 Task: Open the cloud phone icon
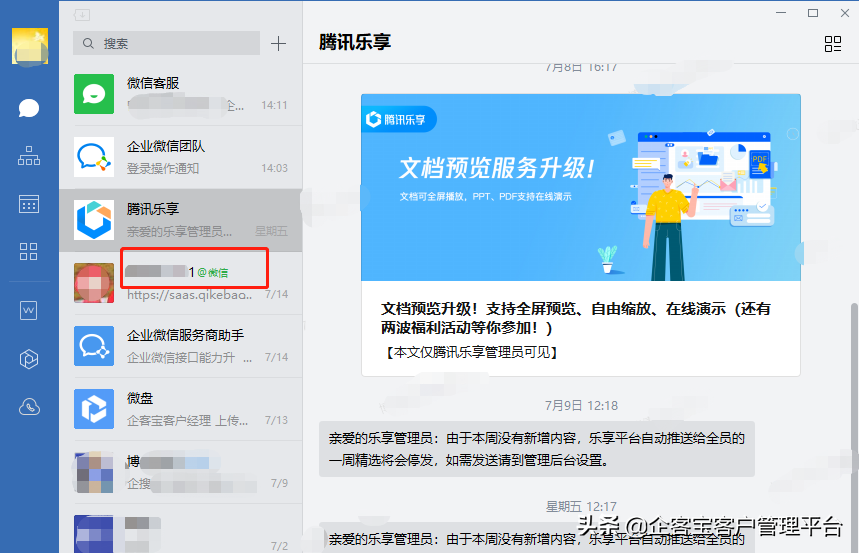pos(29,407)
